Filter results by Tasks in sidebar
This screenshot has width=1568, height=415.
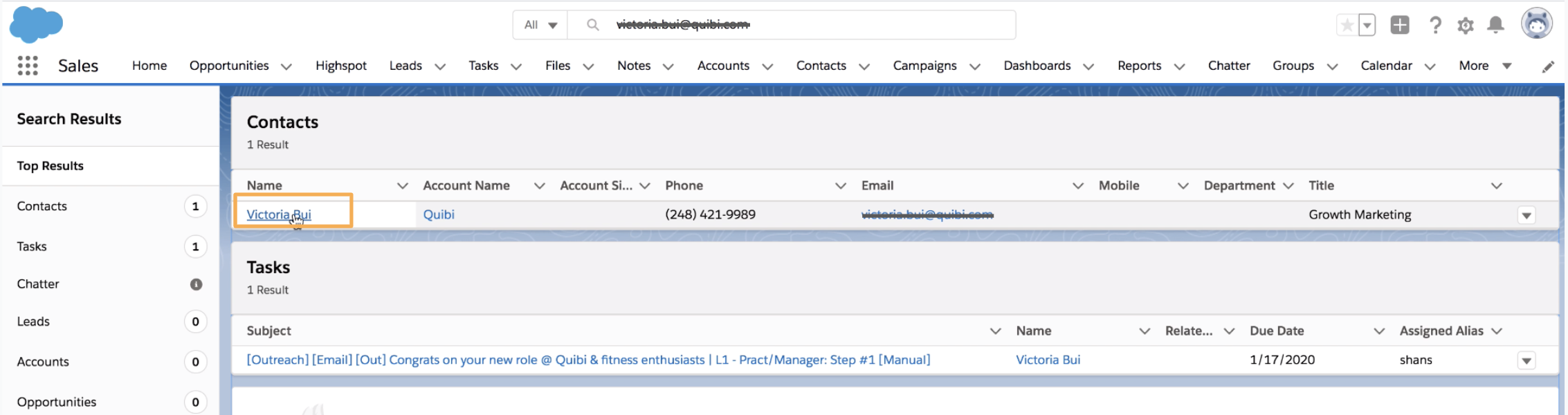pos(111,246)
